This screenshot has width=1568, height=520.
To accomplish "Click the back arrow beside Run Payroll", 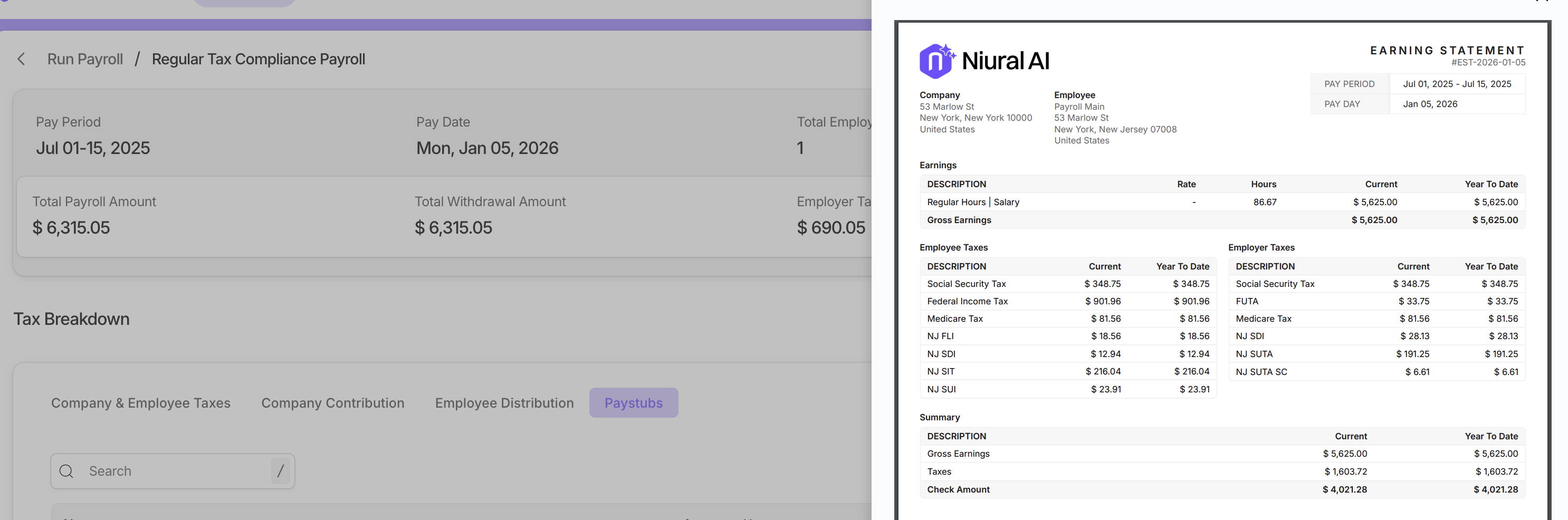I will pos(21,59).
